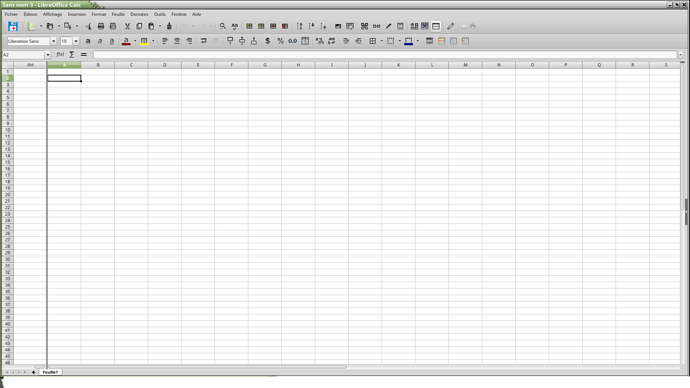Apply percent number format icon
This screenshot has height=388, width=690.
click(x=280, y=41)
